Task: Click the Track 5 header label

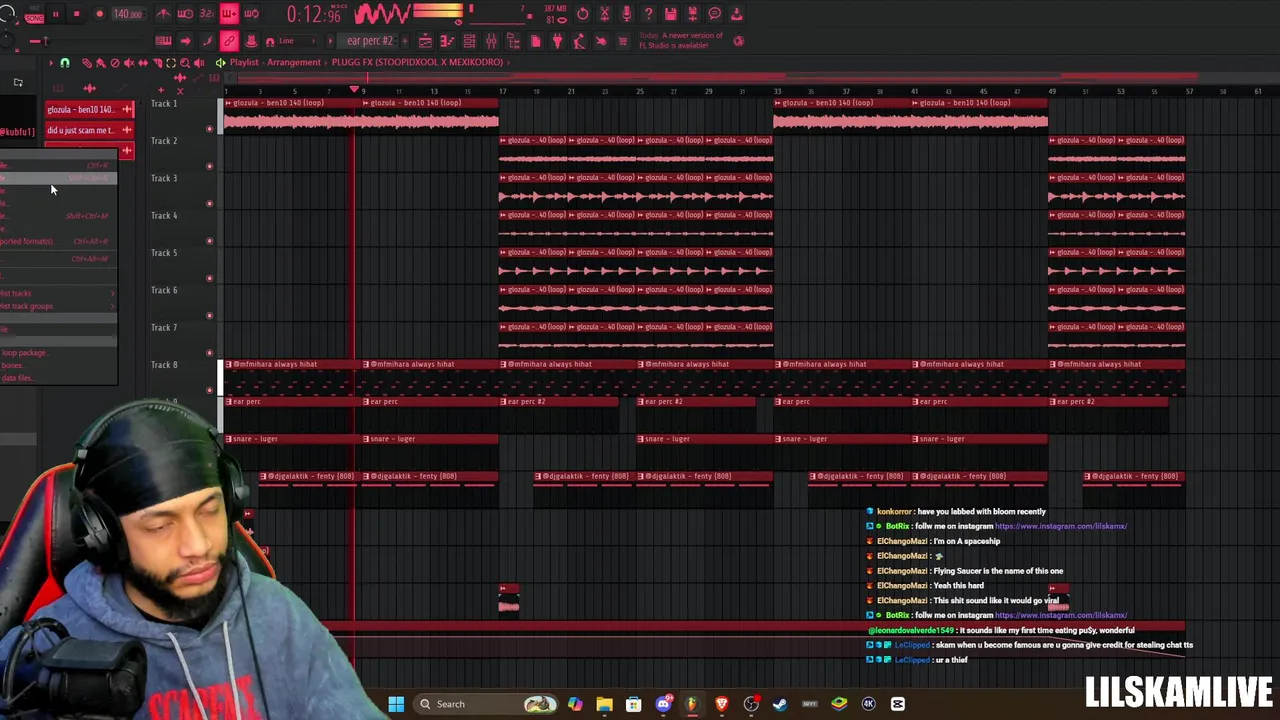Action: 164,253
